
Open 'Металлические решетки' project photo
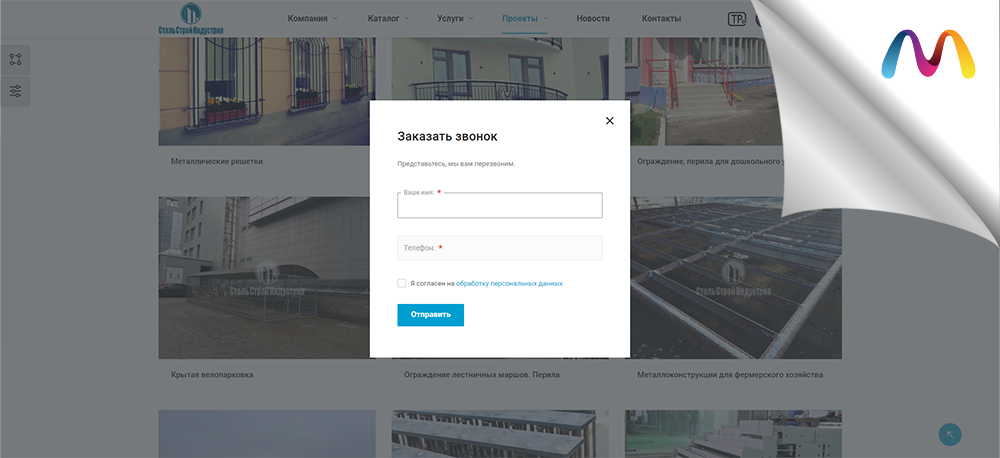pos(267,91)
